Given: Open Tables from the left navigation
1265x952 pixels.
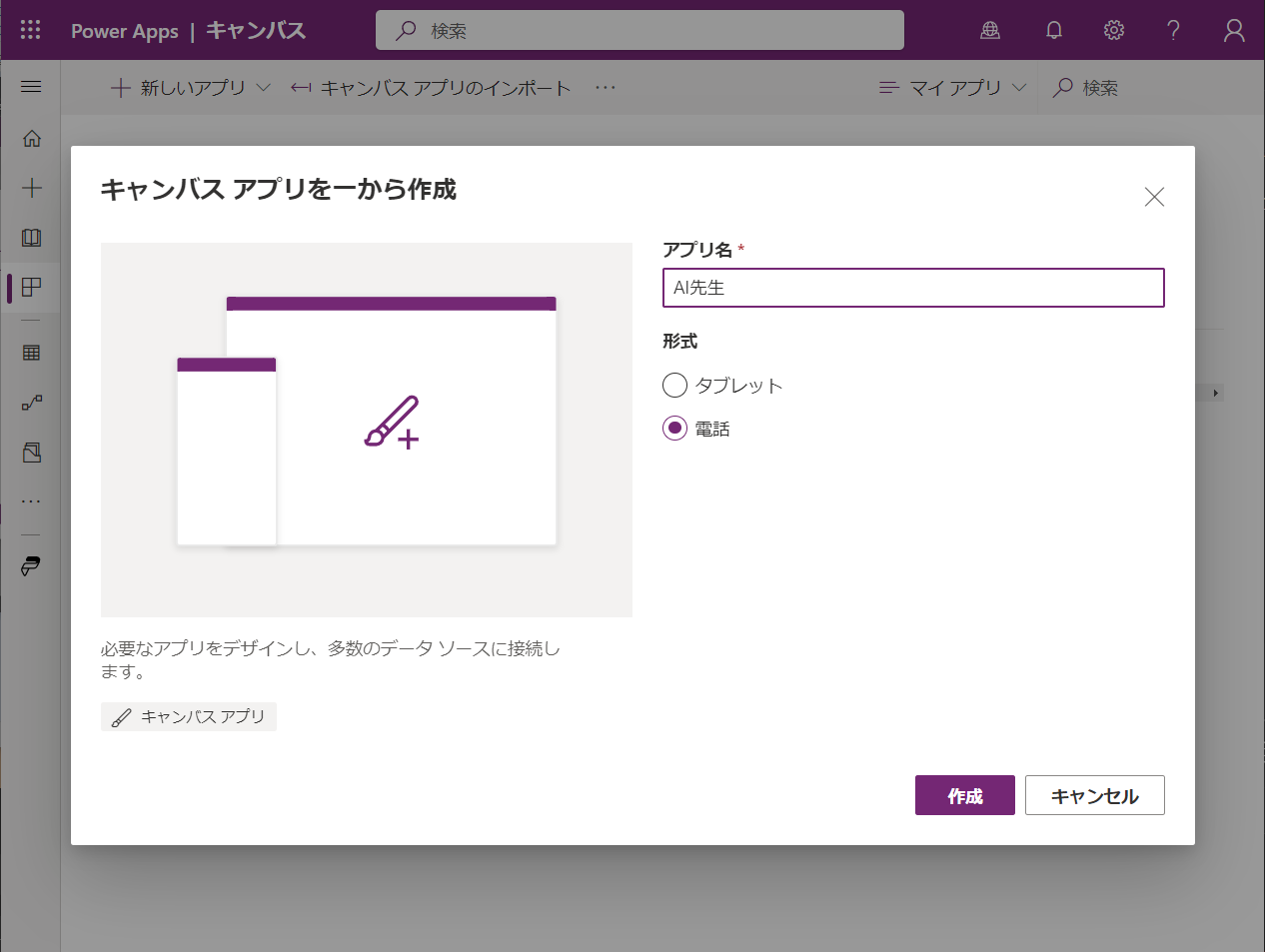Looking at the screenshot, I should click(30, 353).
